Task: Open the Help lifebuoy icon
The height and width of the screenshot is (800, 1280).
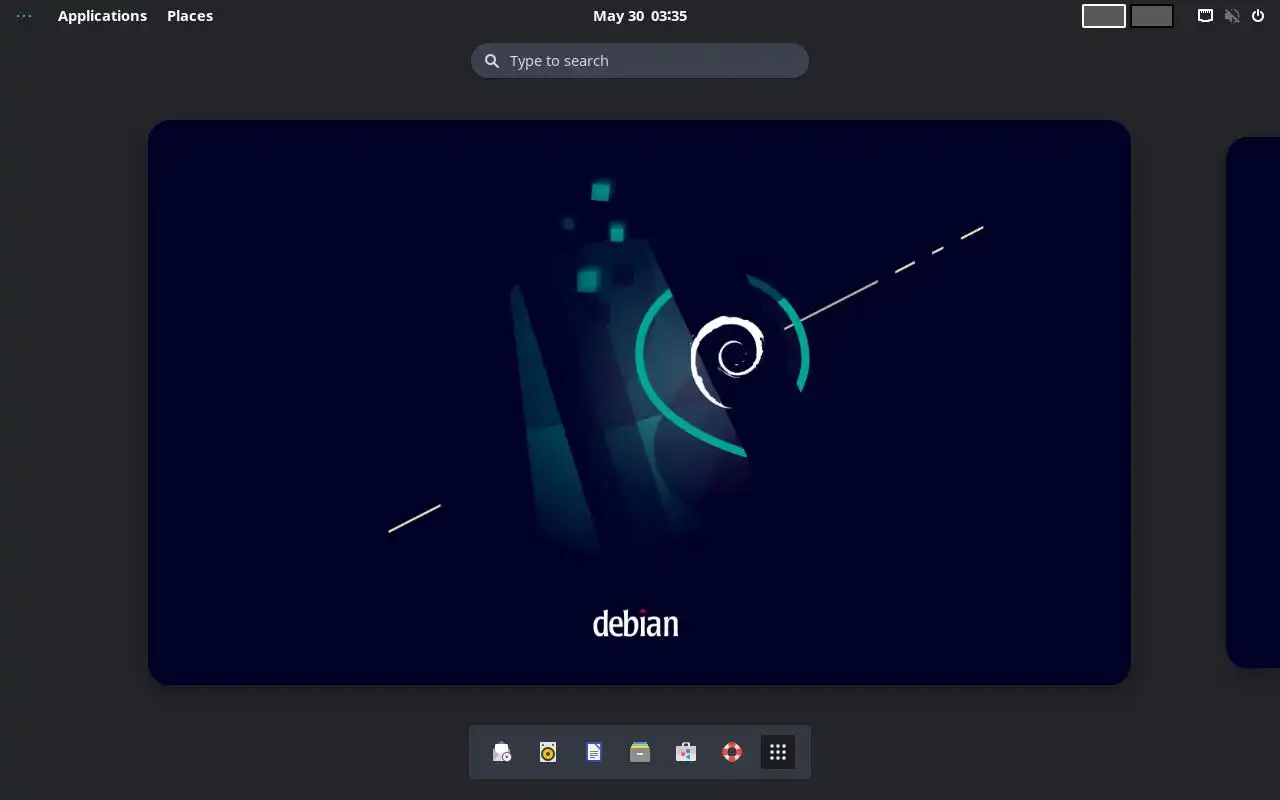Action: click(x=732, y=752)
